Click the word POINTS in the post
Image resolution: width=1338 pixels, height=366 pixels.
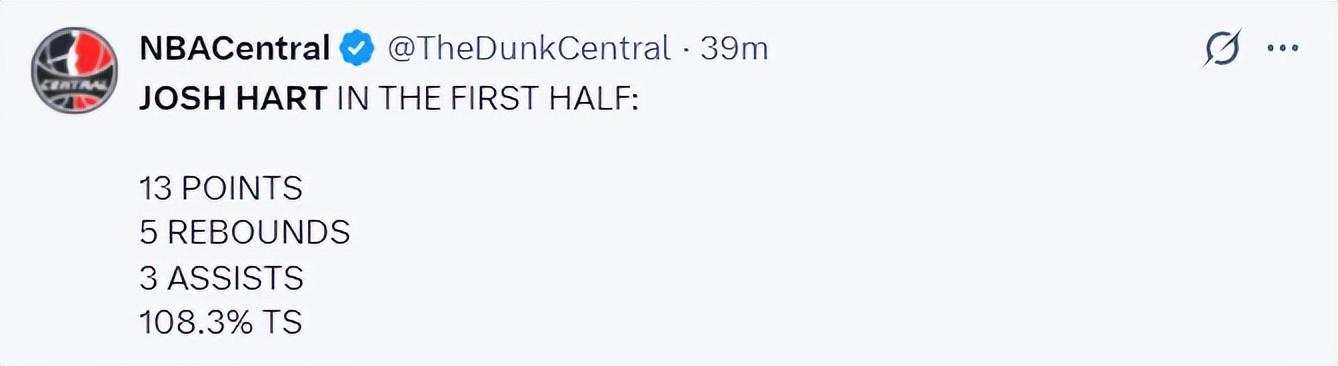(x=241, y=187)
